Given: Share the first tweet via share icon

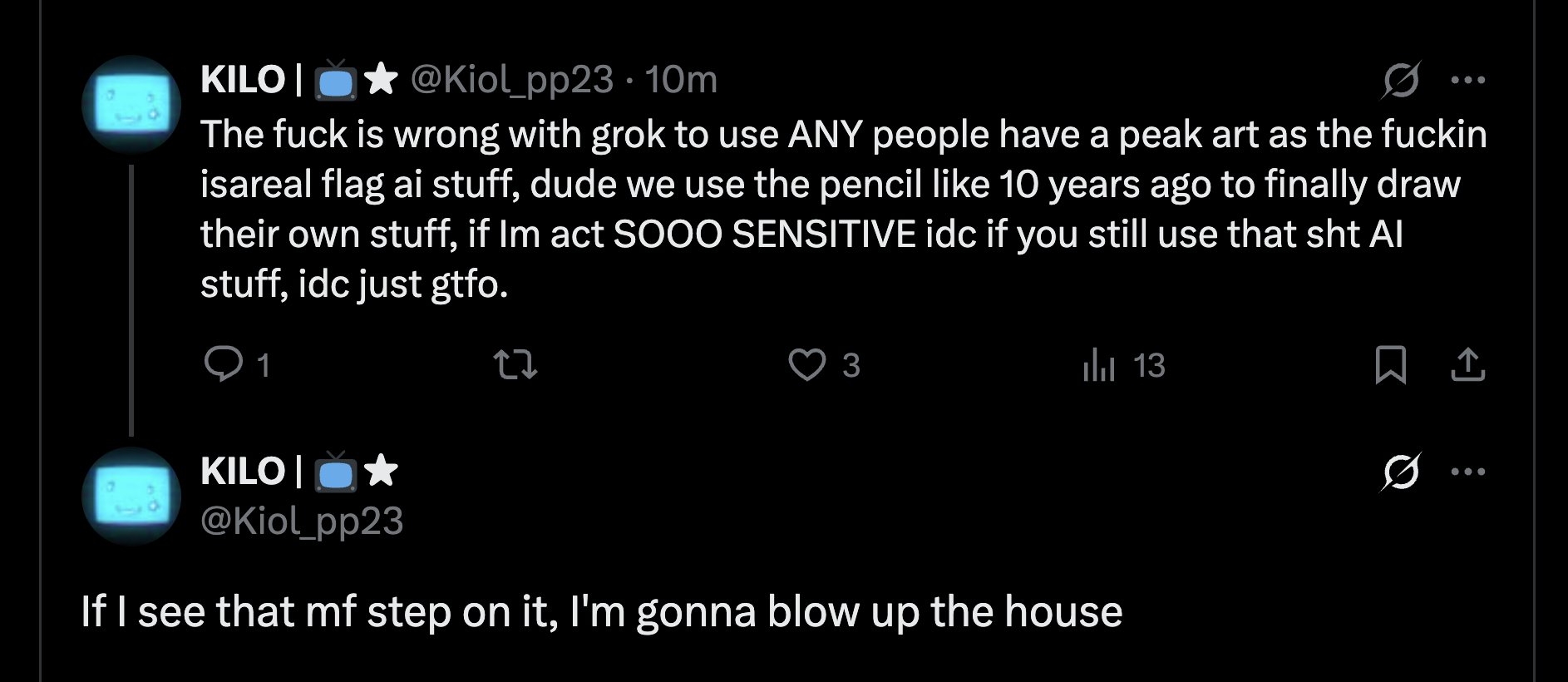Looking at the screenshot, I should coord(1467,364).
